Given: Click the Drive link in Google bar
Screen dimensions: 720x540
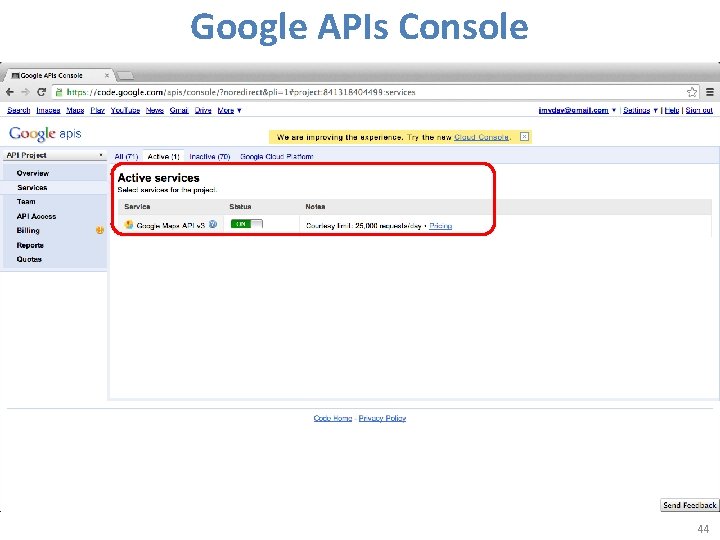Looking at the screenshot, I should pyautogui.click(x=203, y=110).
